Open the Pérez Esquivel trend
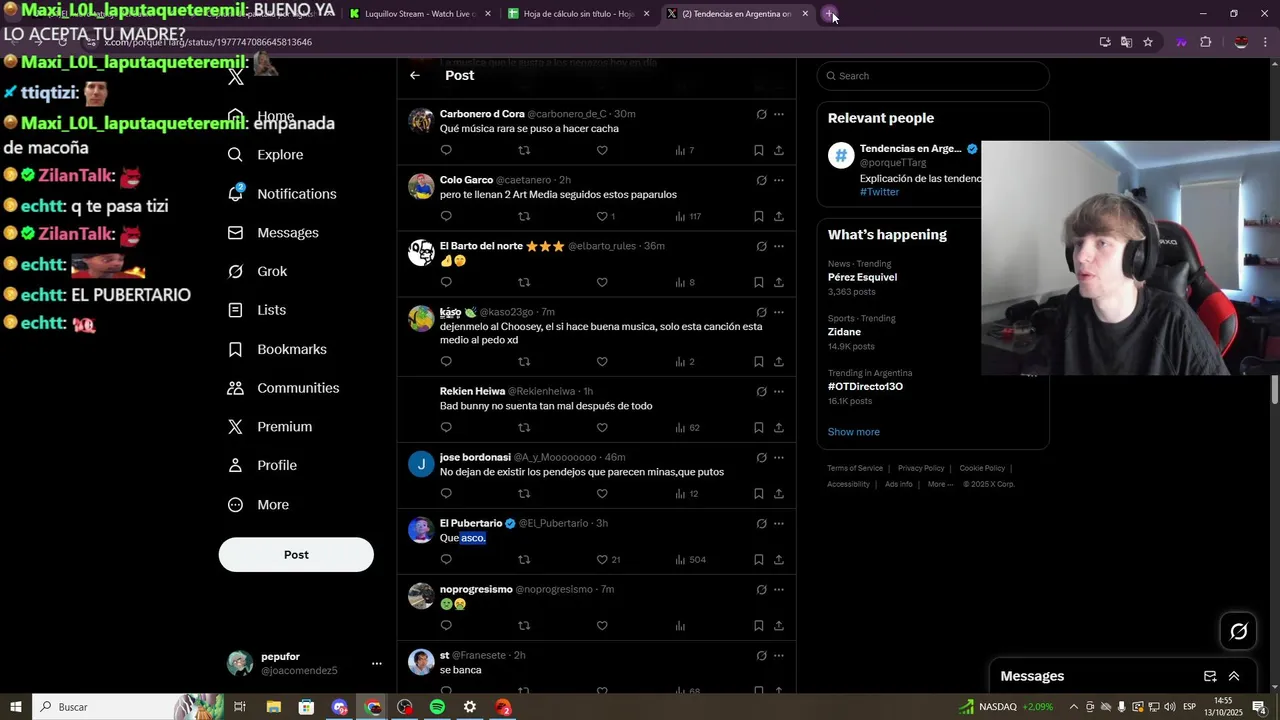This screenshot has width=1280, height=720. [x=862, y=277]
